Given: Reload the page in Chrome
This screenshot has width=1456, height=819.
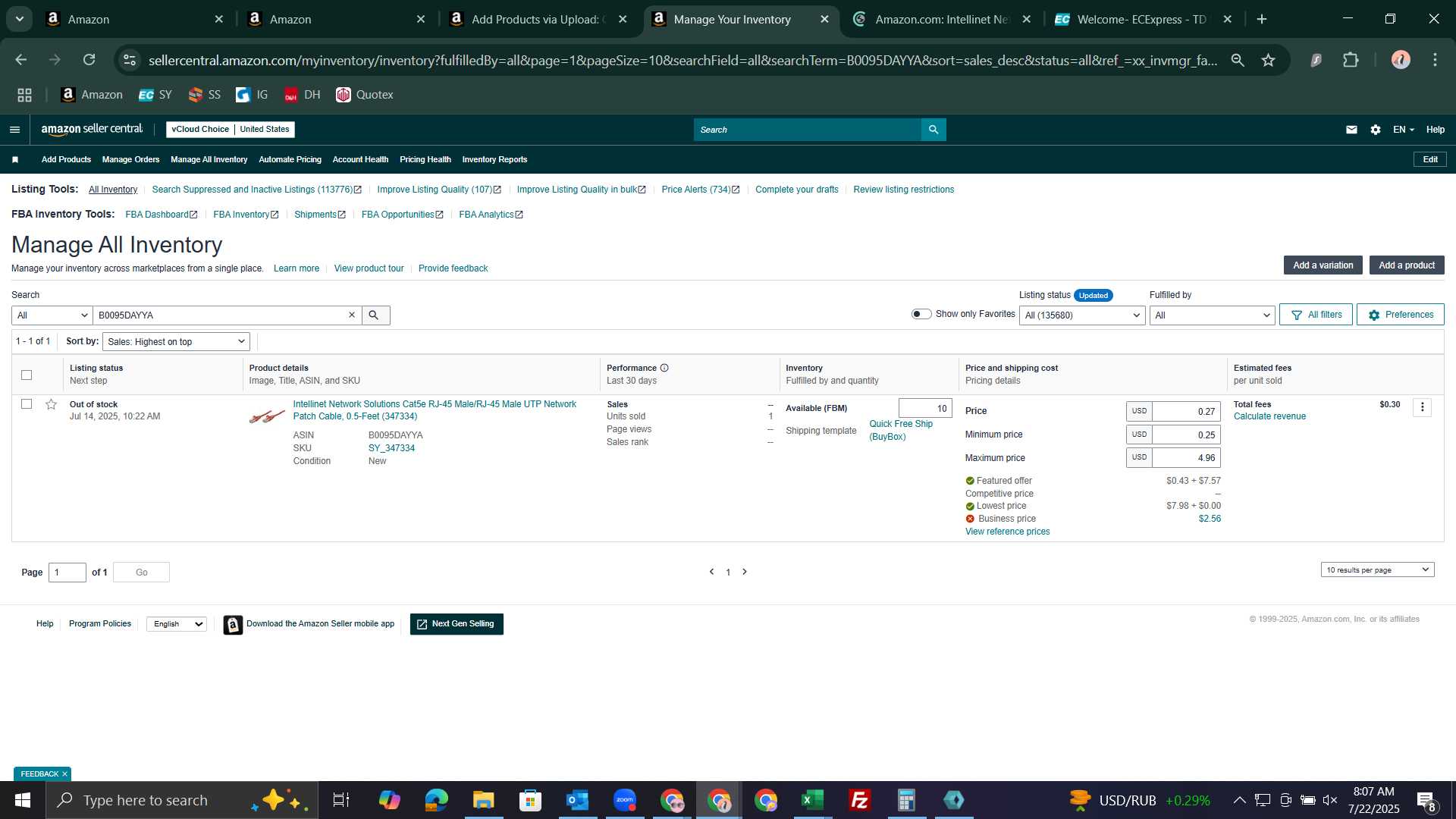Looking at the screenshot, I should point(89,60).
